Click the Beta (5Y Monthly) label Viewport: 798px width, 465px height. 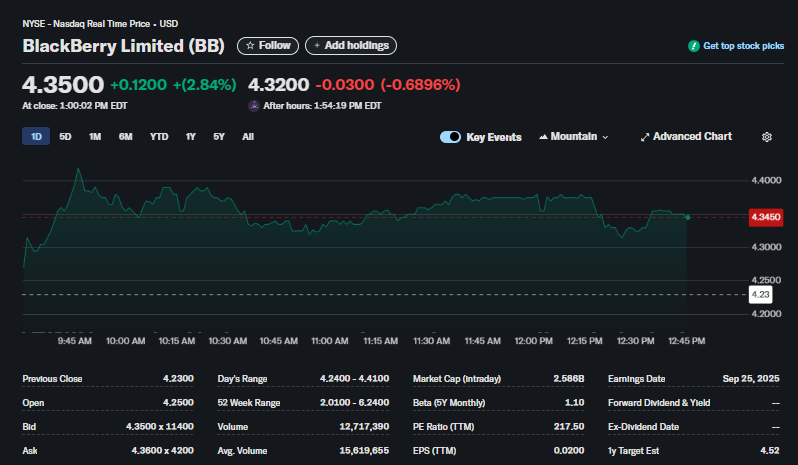(449, 402)
